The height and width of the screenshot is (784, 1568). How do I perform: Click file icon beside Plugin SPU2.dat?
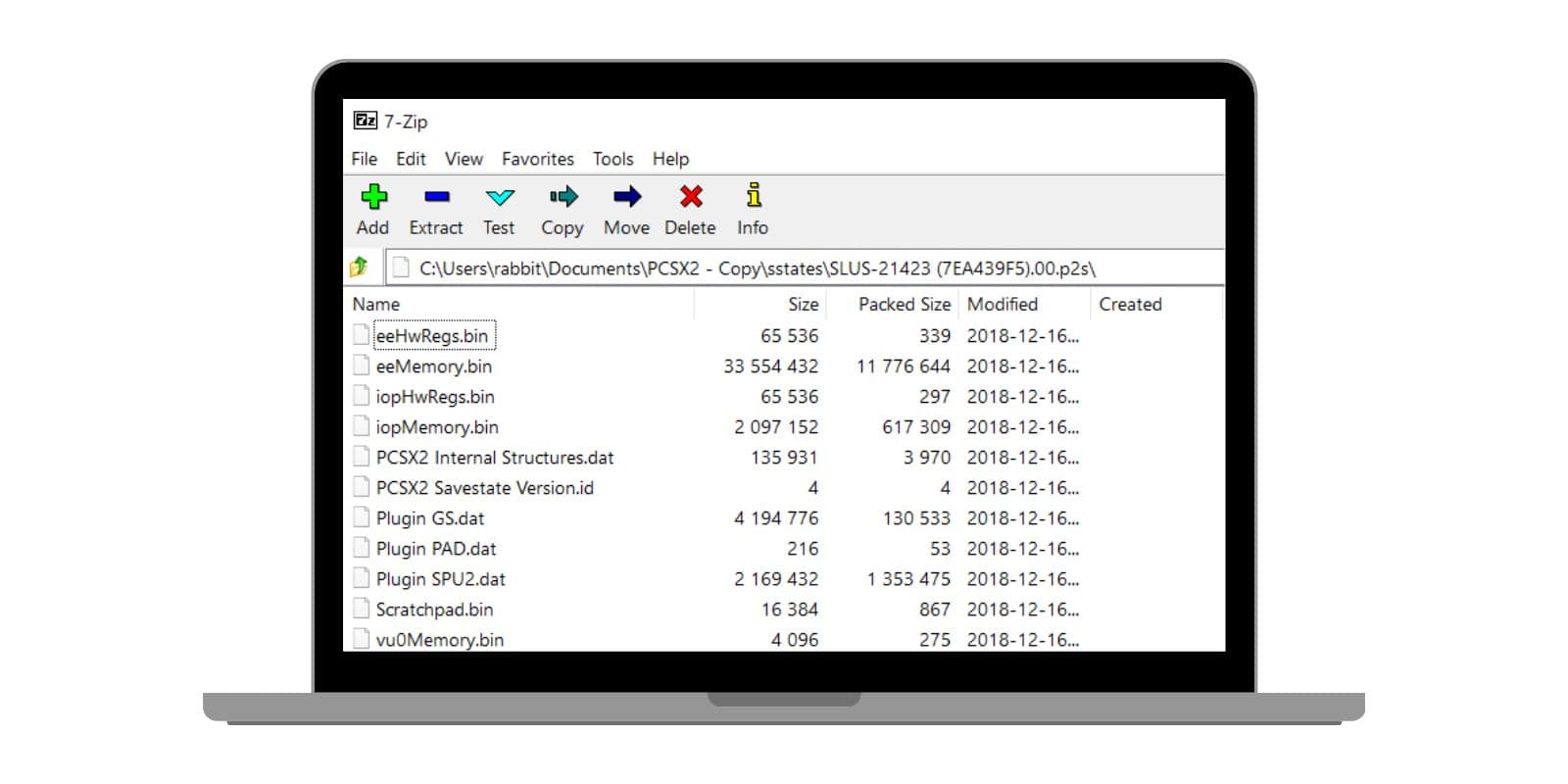(362, 577)
